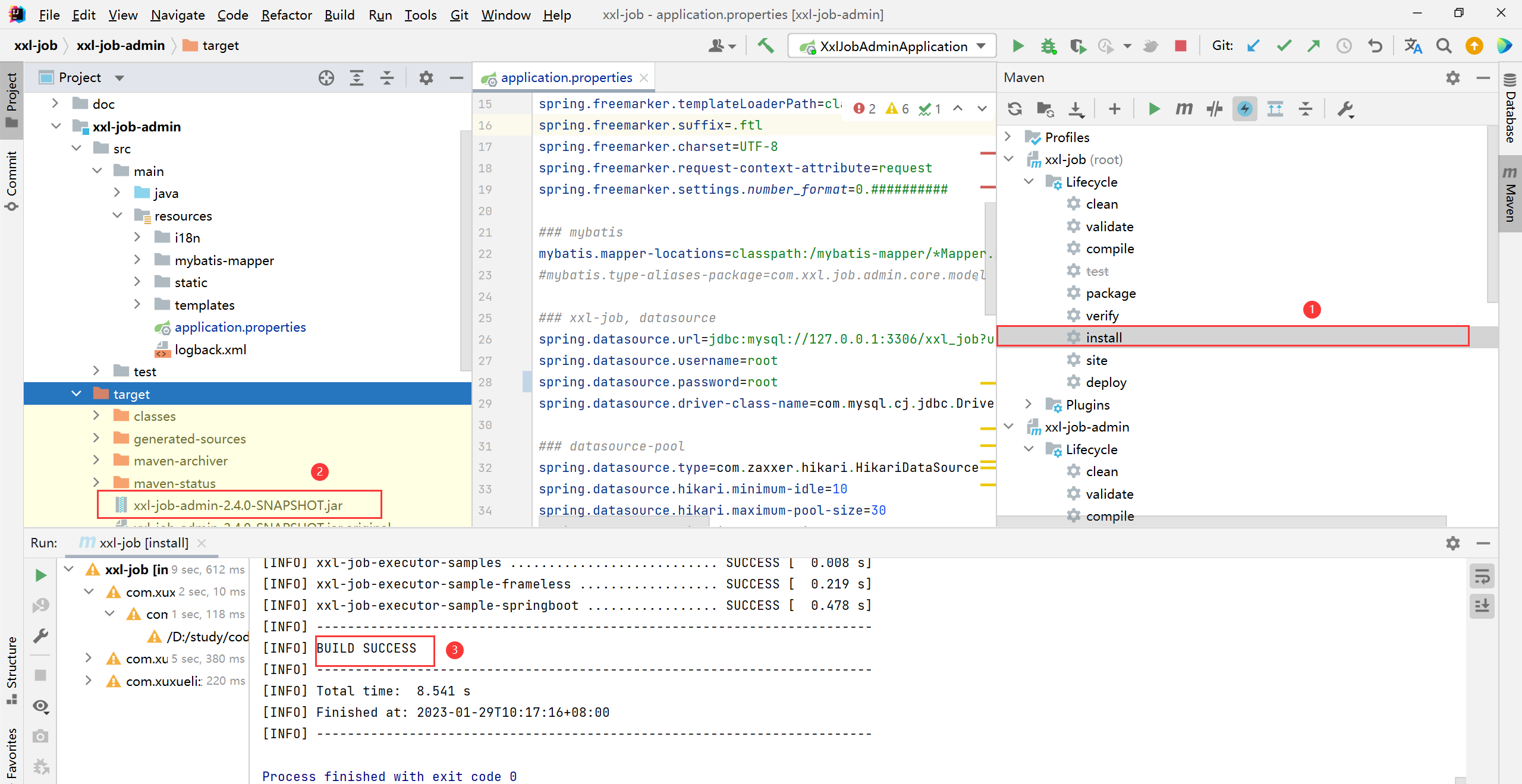1522x784 pixels.
Task: Collapse all in the Maven tool window
Action: tap(1306, 109)
